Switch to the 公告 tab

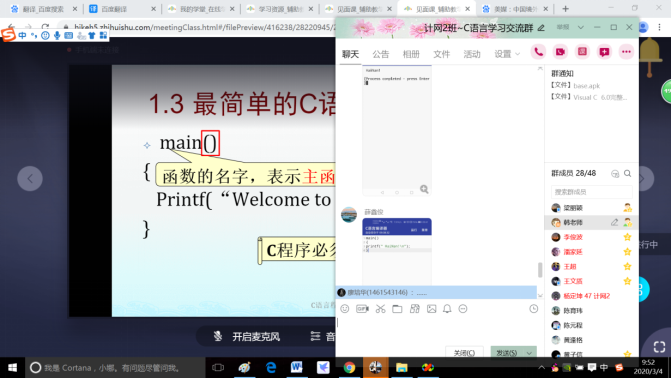(380, 54)
